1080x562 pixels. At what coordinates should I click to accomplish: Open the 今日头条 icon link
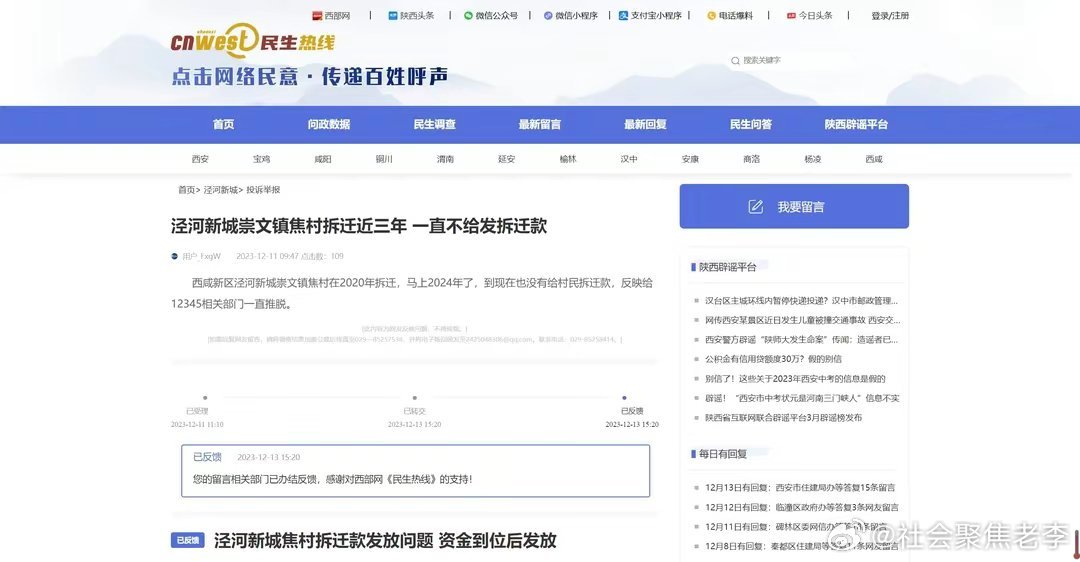pyautogui.click(x=790, y=16)
